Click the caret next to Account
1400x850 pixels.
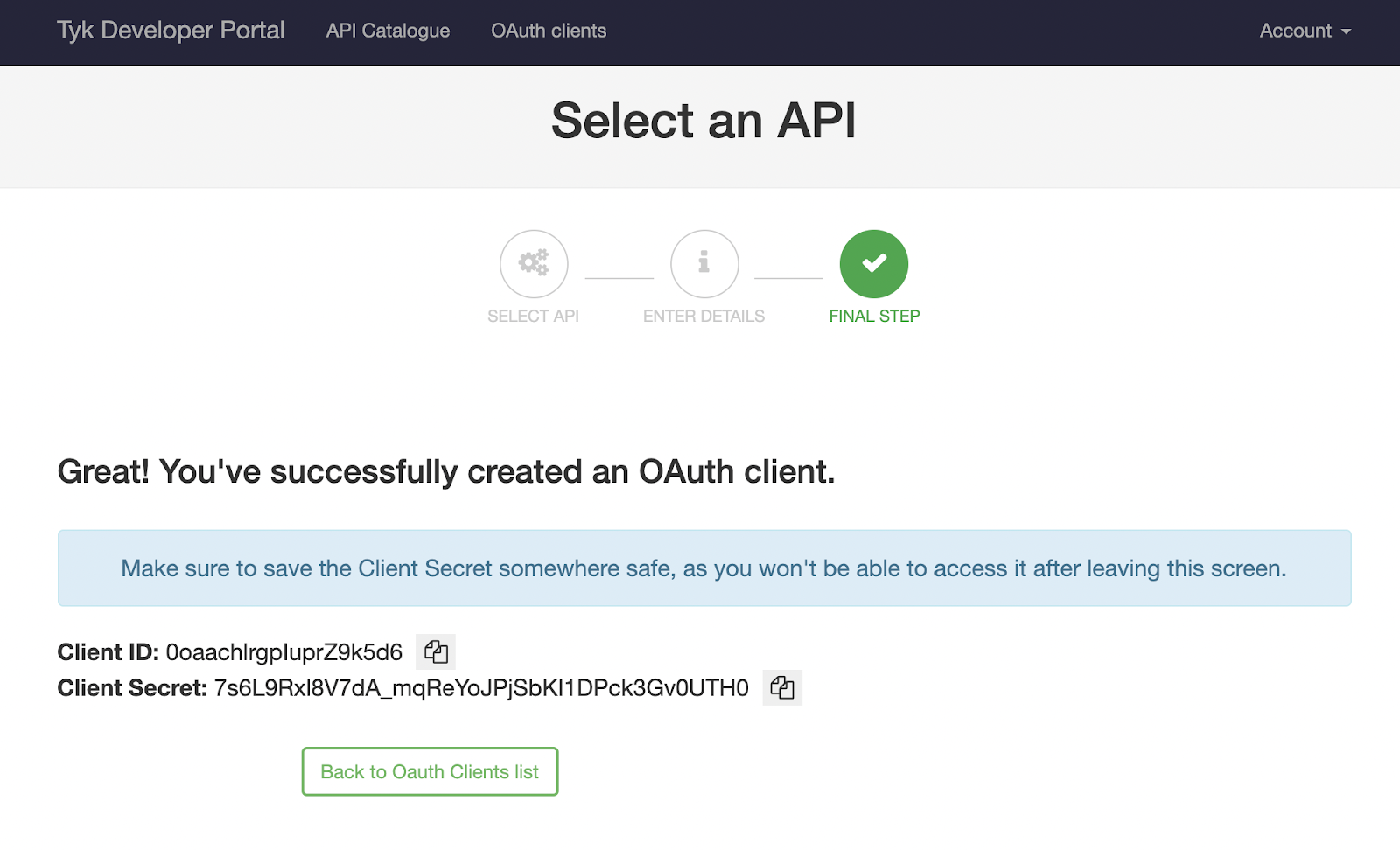1347,32
